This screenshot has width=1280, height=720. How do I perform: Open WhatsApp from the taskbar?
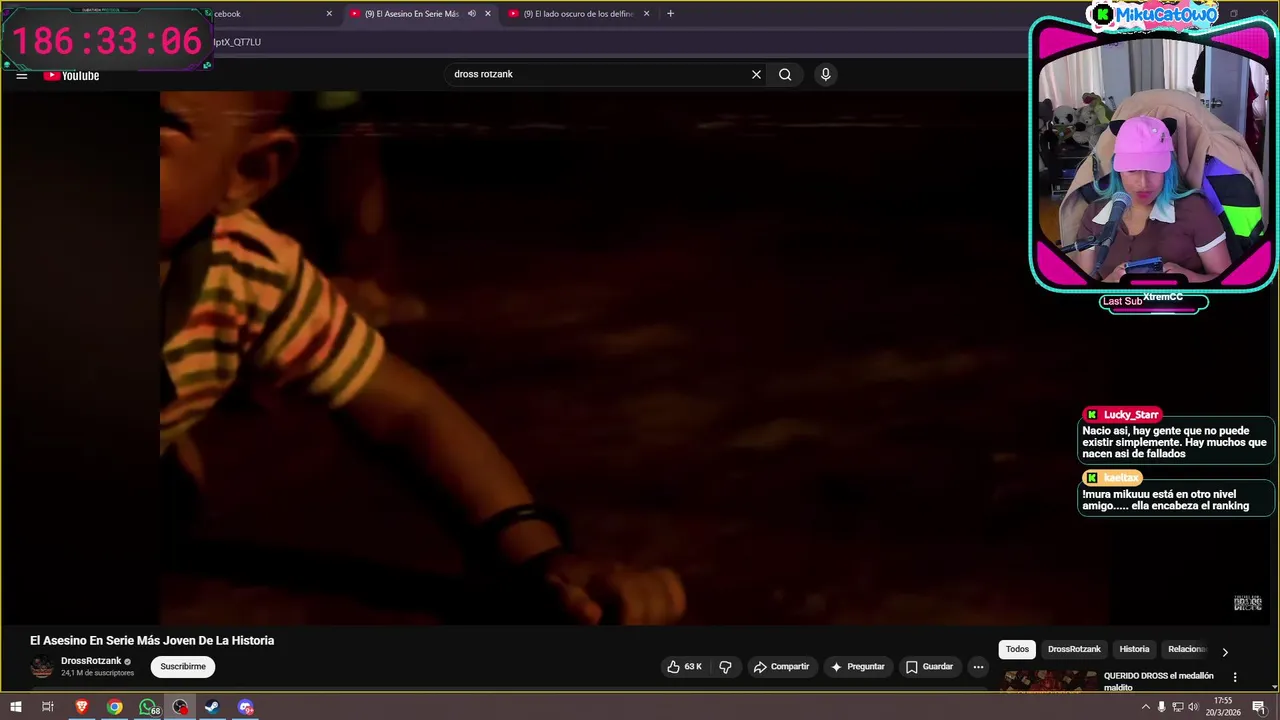tap(148, 707)
